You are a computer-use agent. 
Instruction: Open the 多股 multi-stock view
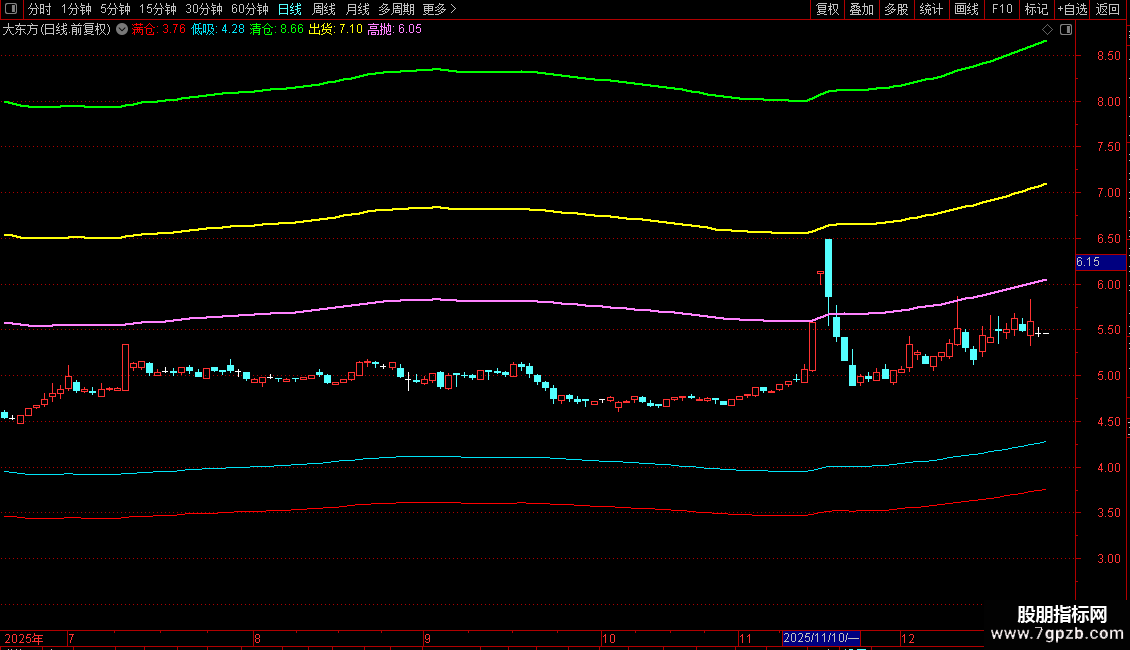[x=896, y=9]
